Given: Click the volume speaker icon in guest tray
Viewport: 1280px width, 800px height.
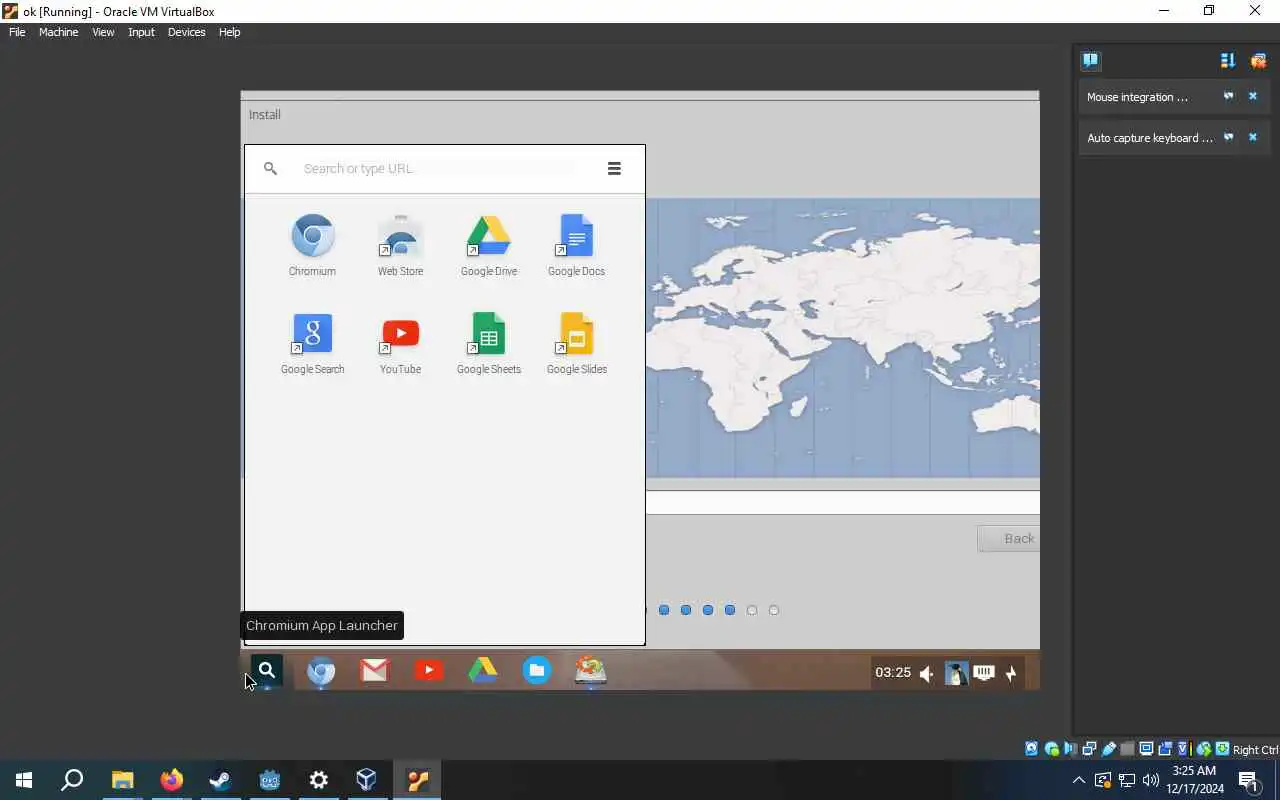Looking at the screenshot, I should click(927, 673).
